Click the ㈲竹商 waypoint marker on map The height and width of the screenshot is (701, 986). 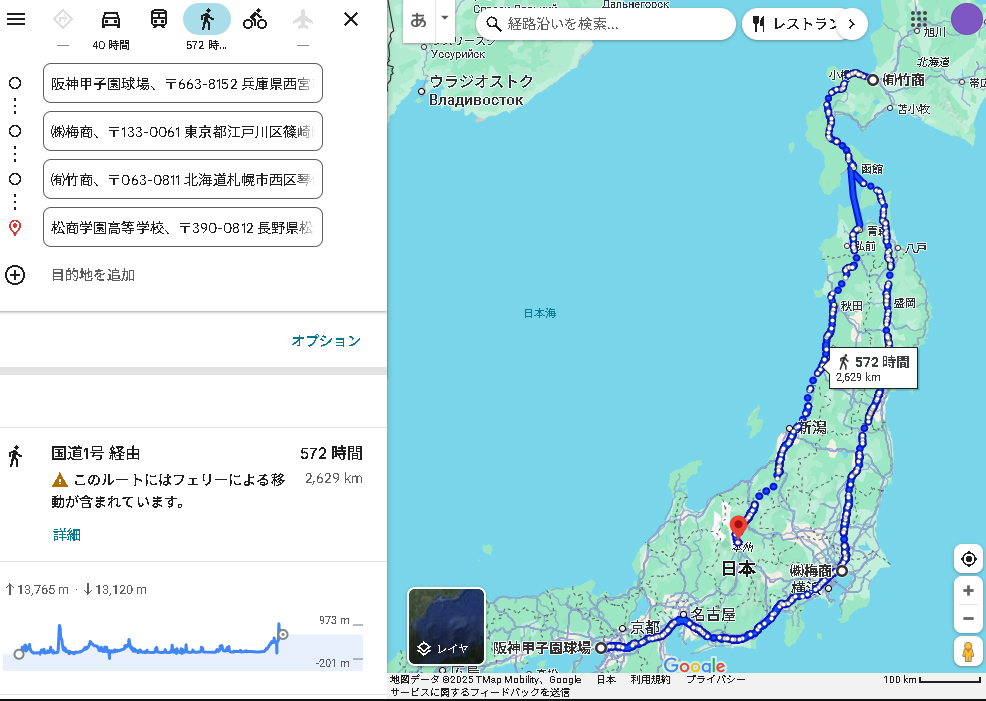(x=873, y=80)
